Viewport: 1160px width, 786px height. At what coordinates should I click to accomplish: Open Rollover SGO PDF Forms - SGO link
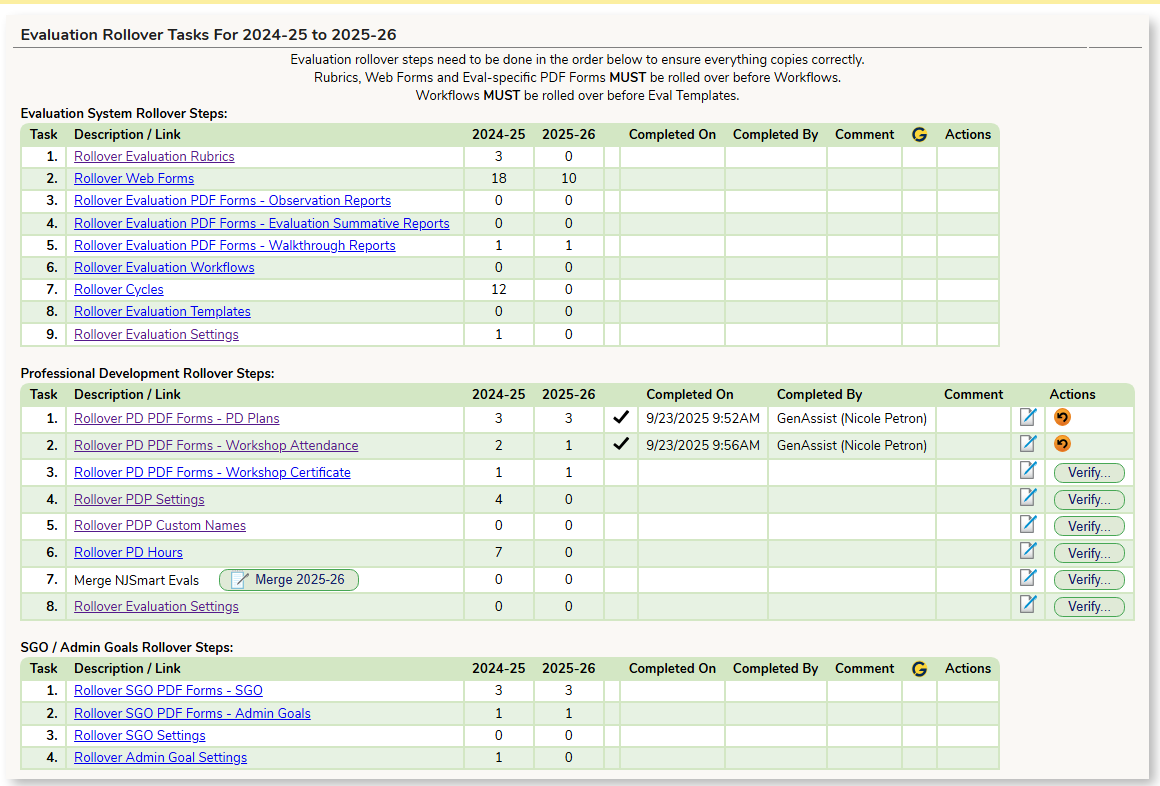coord(168,691)
